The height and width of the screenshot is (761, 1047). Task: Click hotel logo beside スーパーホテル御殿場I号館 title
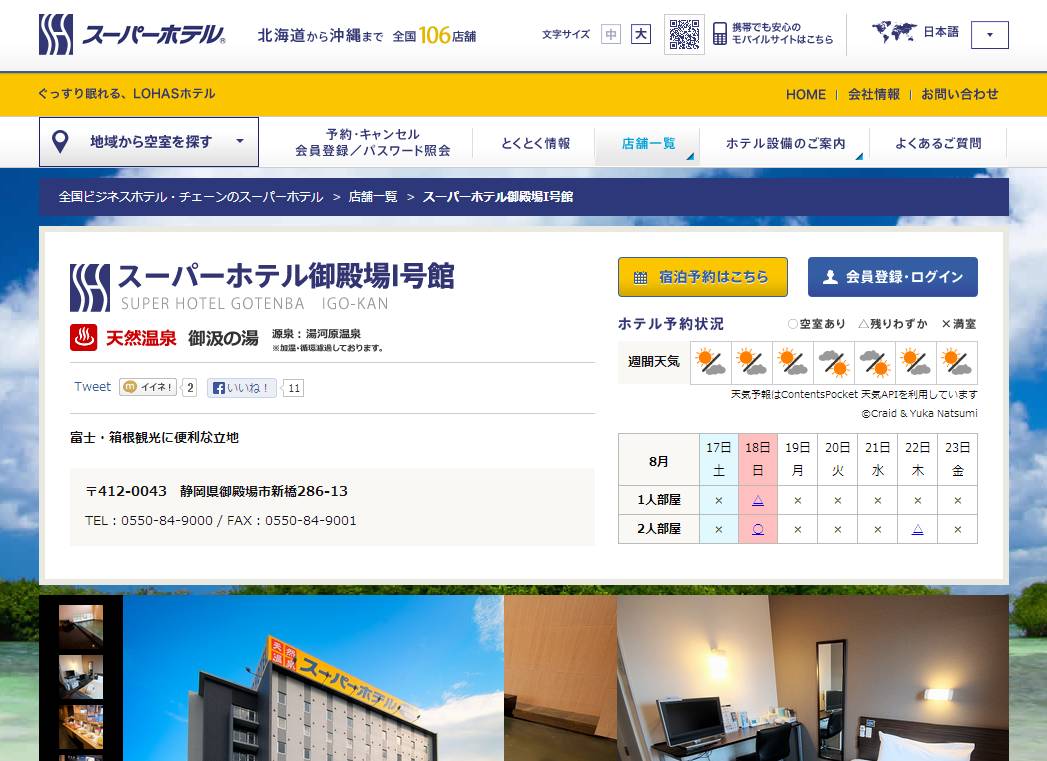[90, 288]
